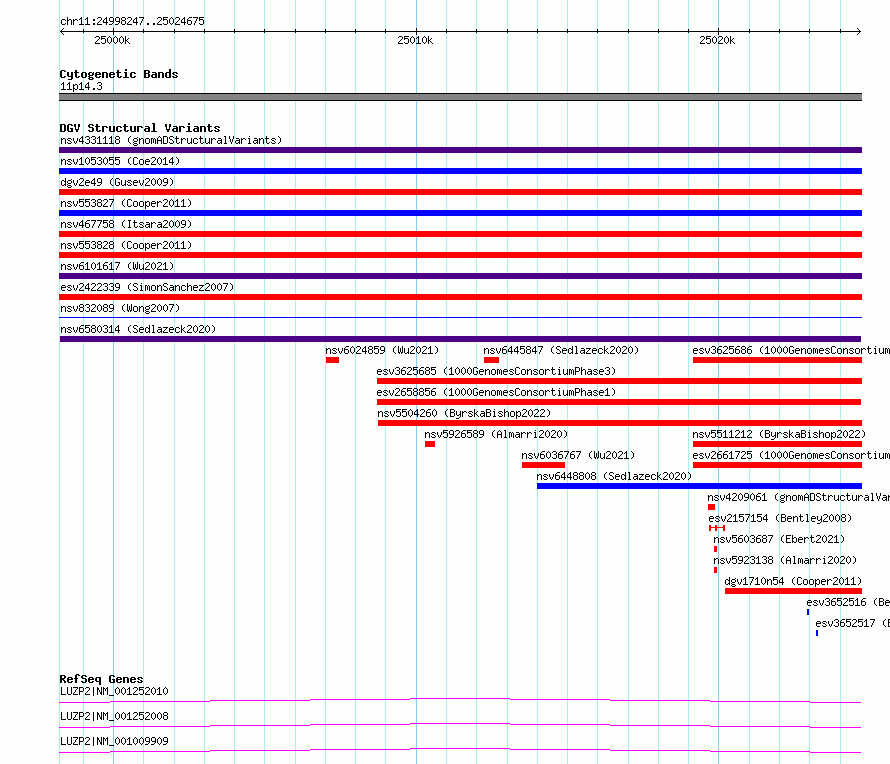Click the nsv553827 Cooper2011 label
This screenshot has height=764, width=890.
126,203
